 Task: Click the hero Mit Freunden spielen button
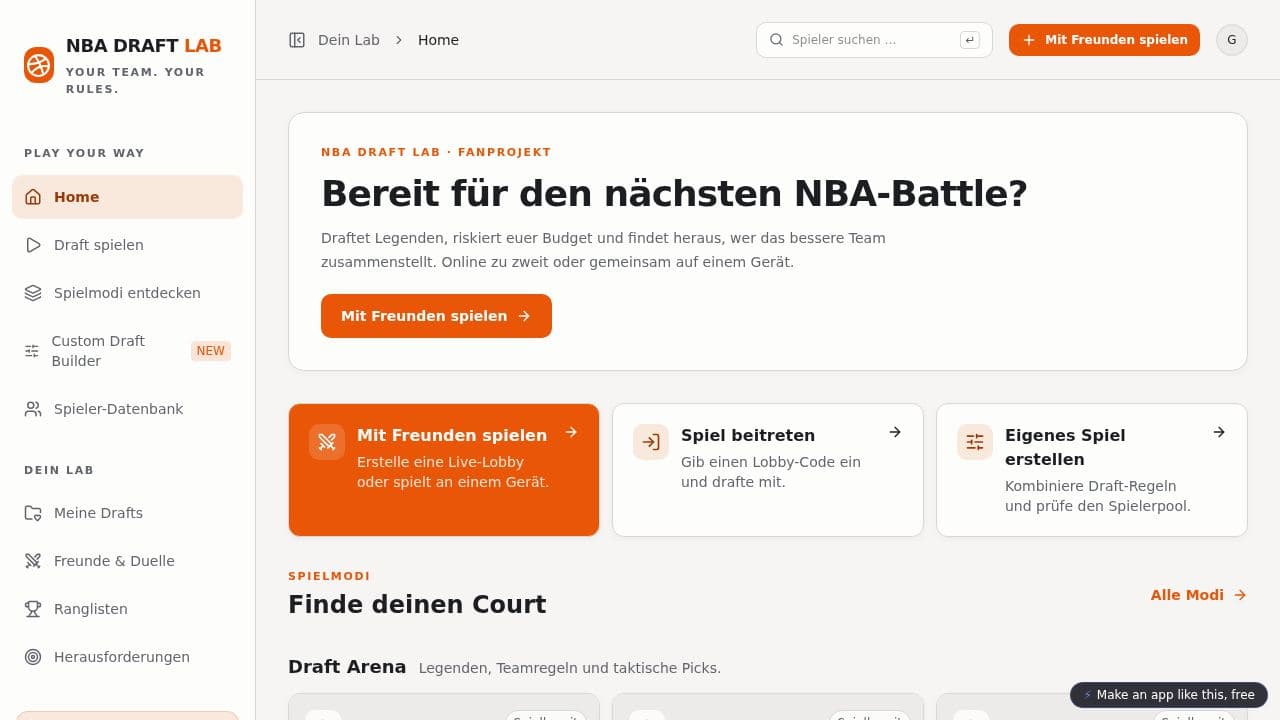click(x=436, y=316)
